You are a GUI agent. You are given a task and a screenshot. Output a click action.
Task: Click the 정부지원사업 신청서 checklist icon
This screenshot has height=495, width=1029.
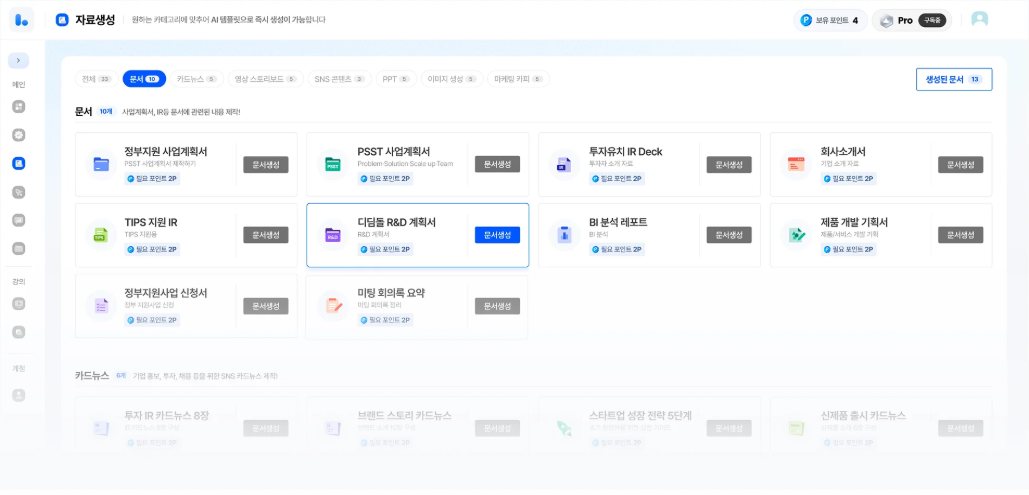tap(101, 306)
